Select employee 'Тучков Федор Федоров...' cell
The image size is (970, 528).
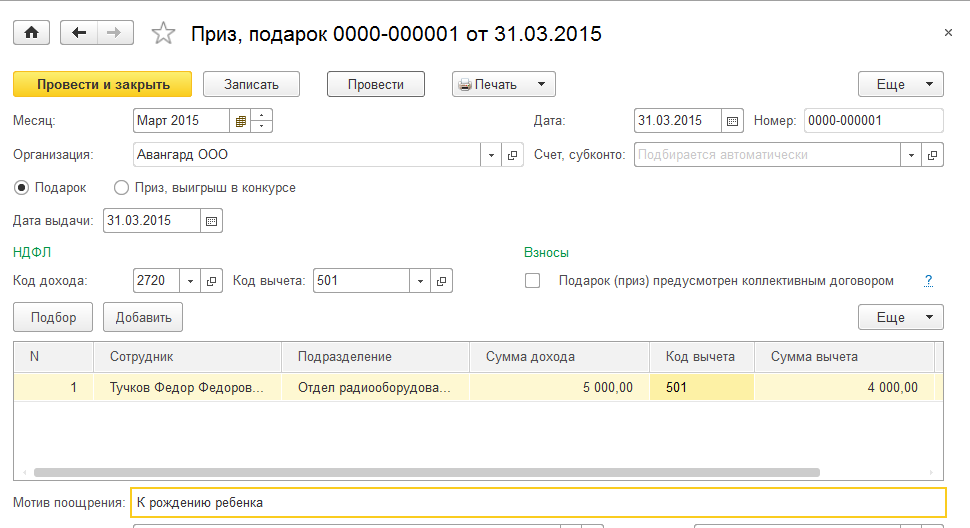[187, 388]
